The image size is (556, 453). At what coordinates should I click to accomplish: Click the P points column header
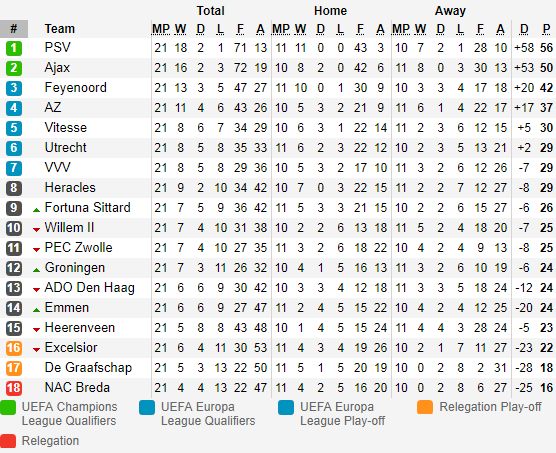click(x=546, y=29)
